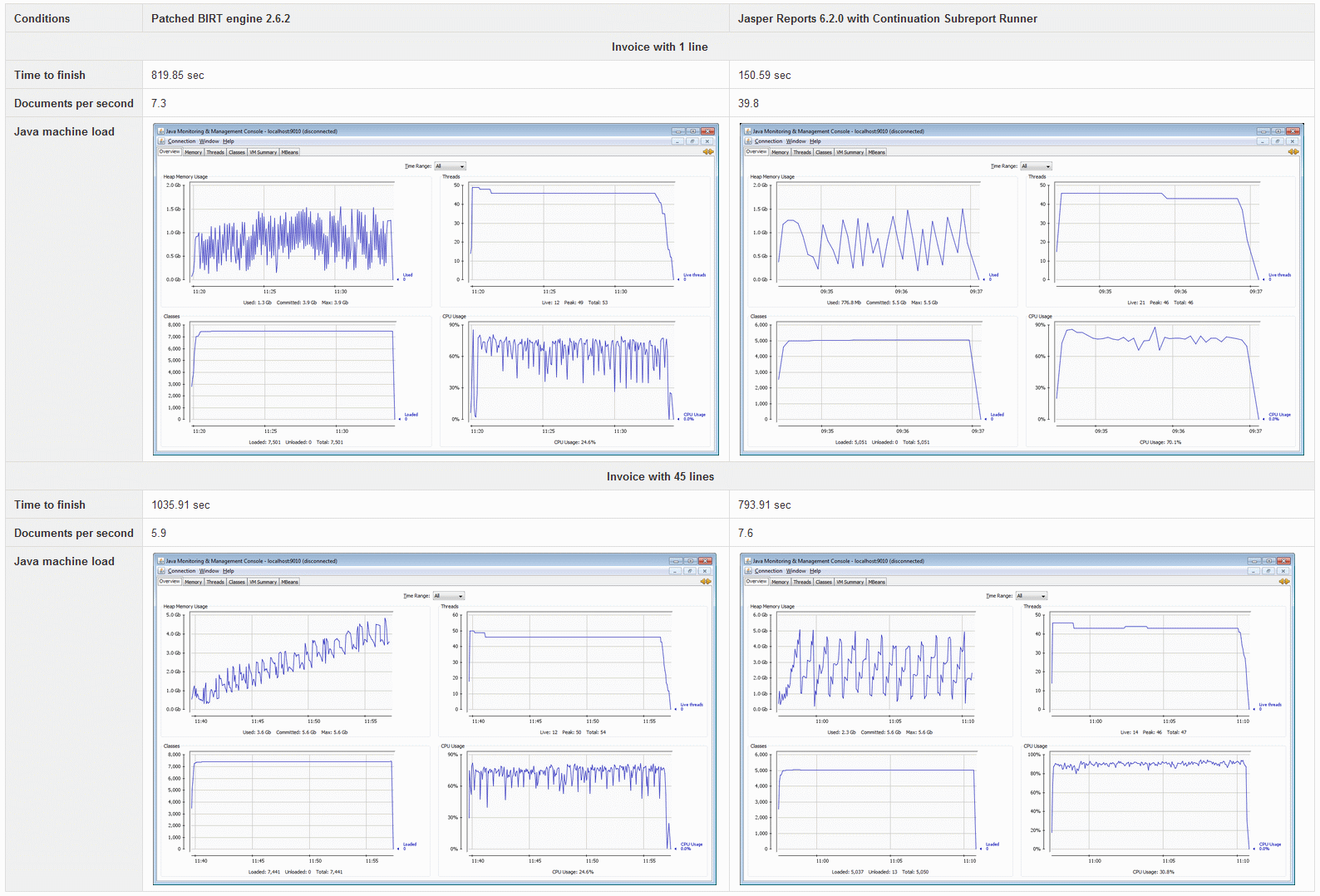The height and width of the screenshot is (896, 1320).
Task: Click Java icon in Jasper 45-line console title bar
Action: pyautogui.click(x=748, y=561)
